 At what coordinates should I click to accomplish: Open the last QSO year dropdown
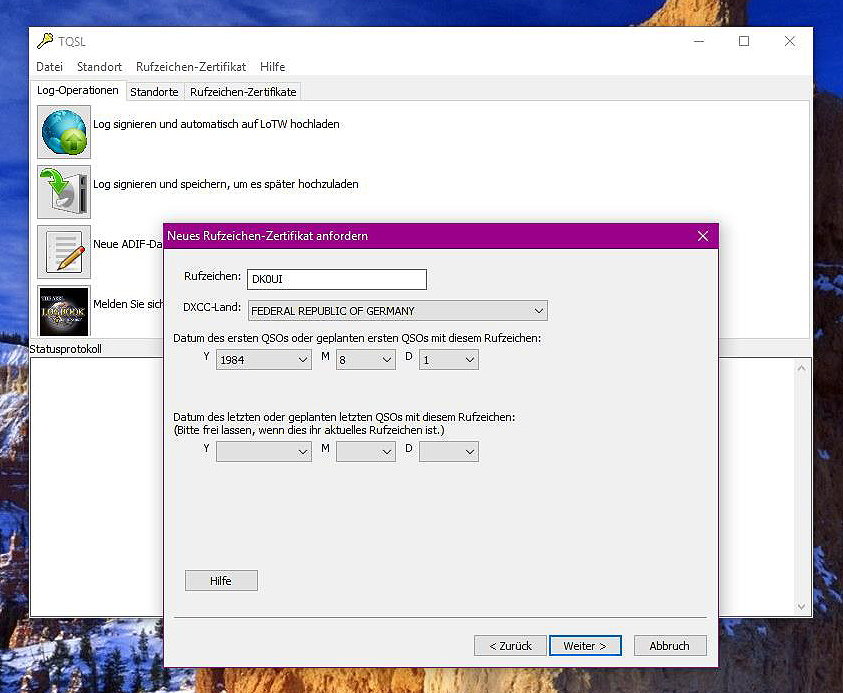263,452
